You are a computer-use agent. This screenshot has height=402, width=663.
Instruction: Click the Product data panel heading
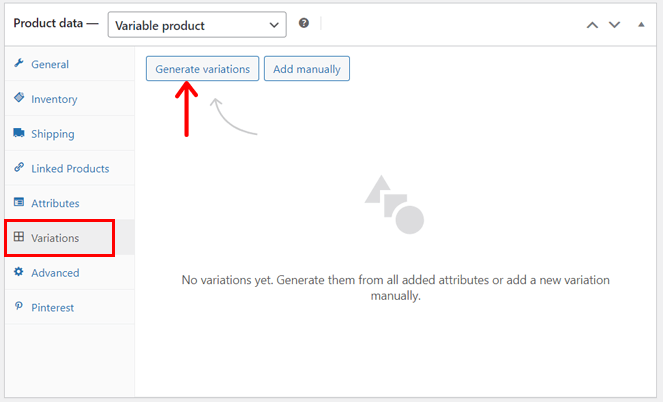click(48, 23)
